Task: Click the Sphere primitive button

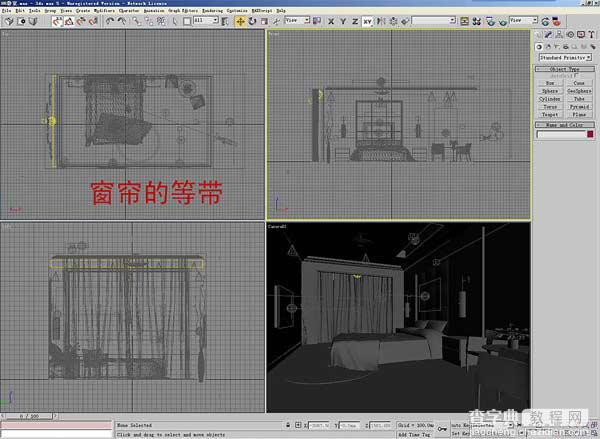Action: click(x=550, y=91)
